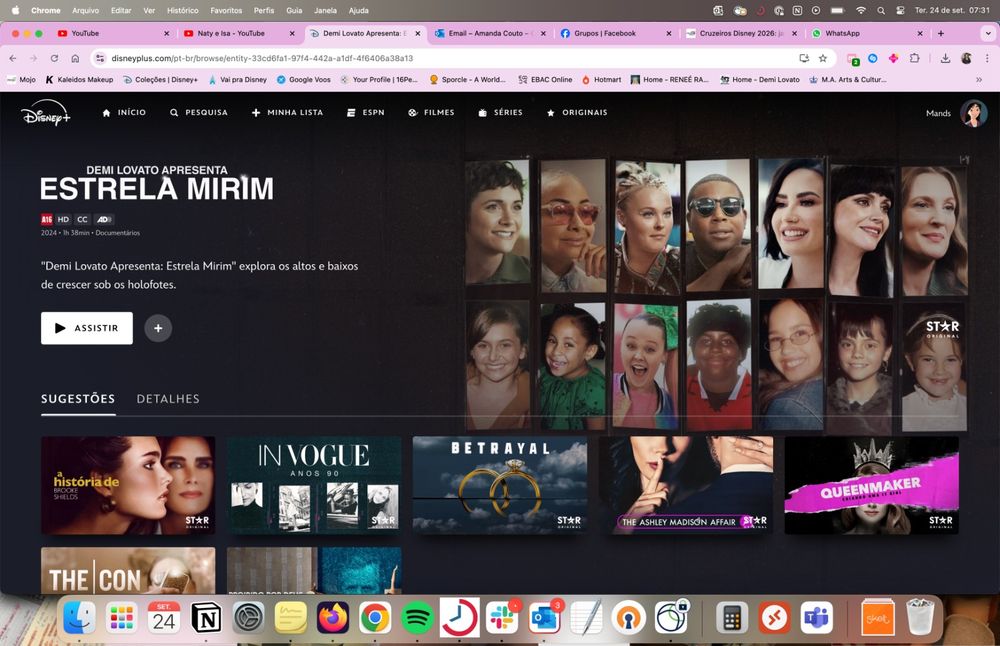Open the Mands profile avatar menu

[973, 113]
